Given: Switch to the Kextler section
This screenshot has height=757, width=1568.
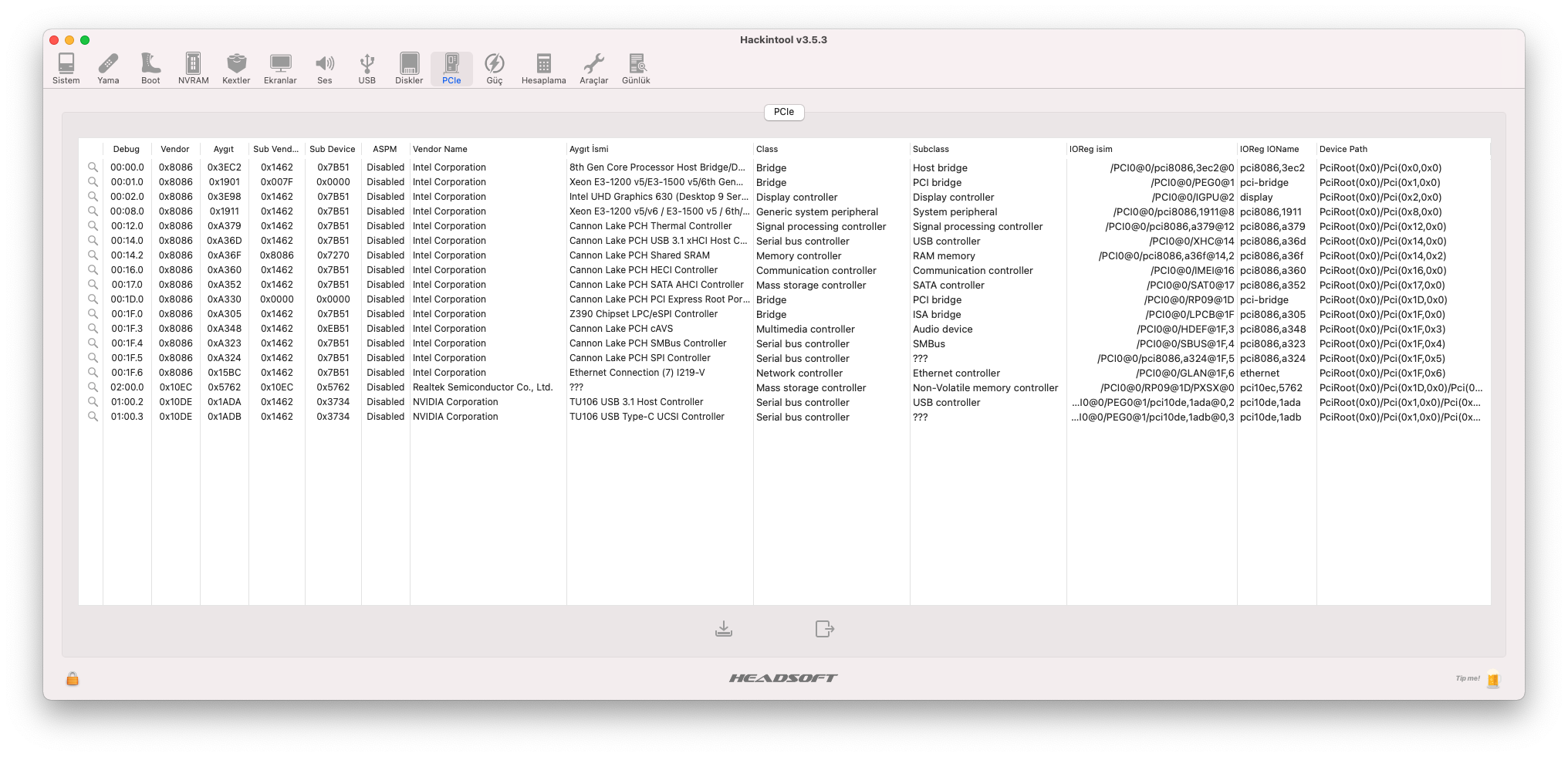Looking at the screenshot, I should [x=236, y=68].
